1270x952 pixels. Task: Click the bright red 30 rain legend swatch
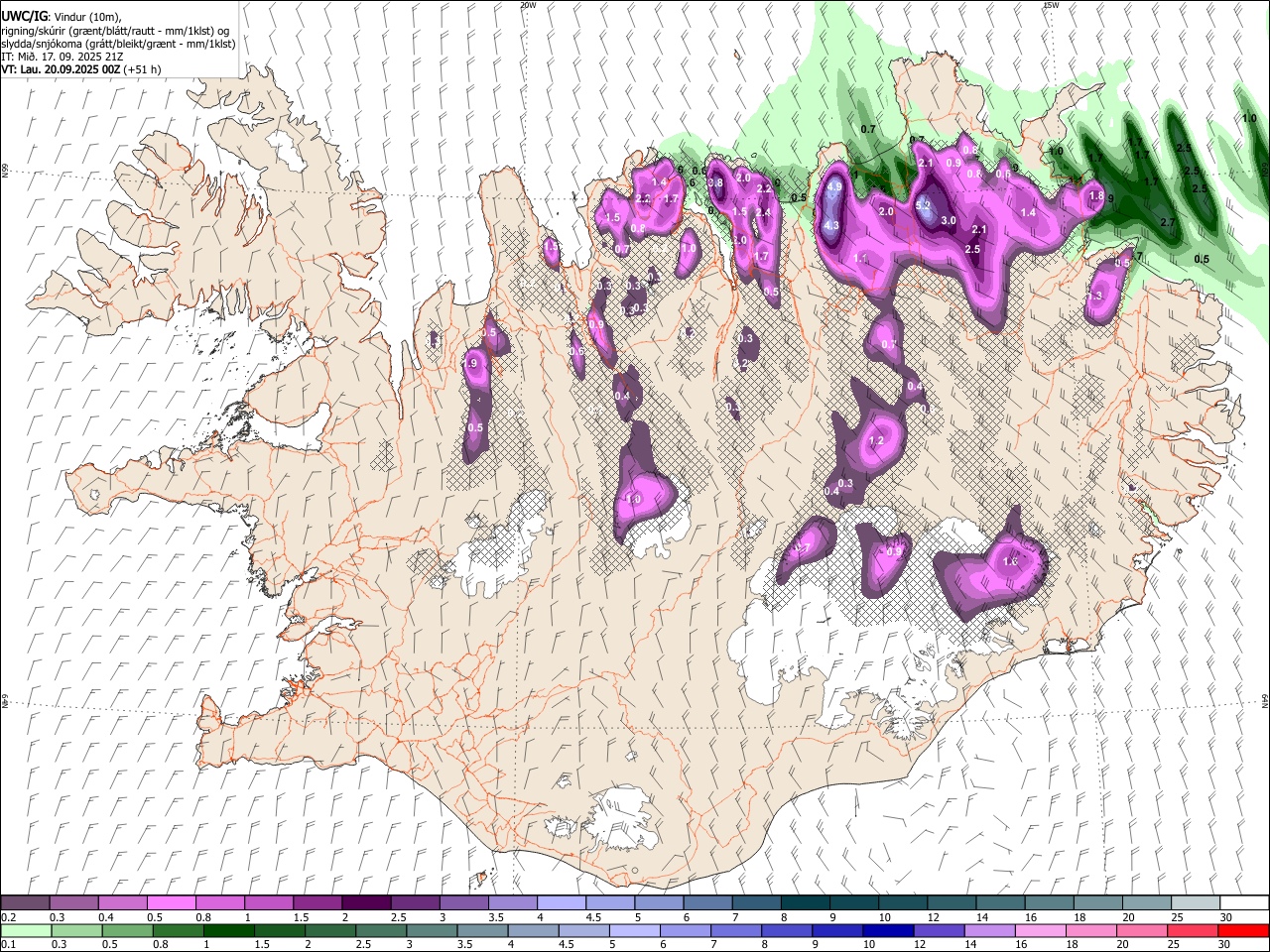pyautogui.click(x=1242, y=931)
